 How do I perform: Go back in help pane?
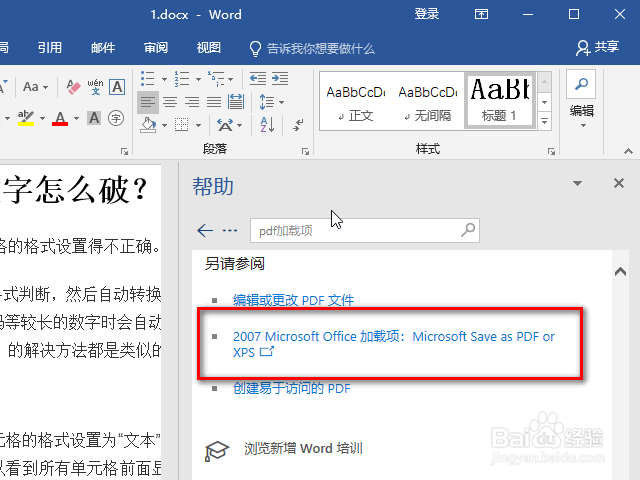pyautogui.click(x=205, y=231)
